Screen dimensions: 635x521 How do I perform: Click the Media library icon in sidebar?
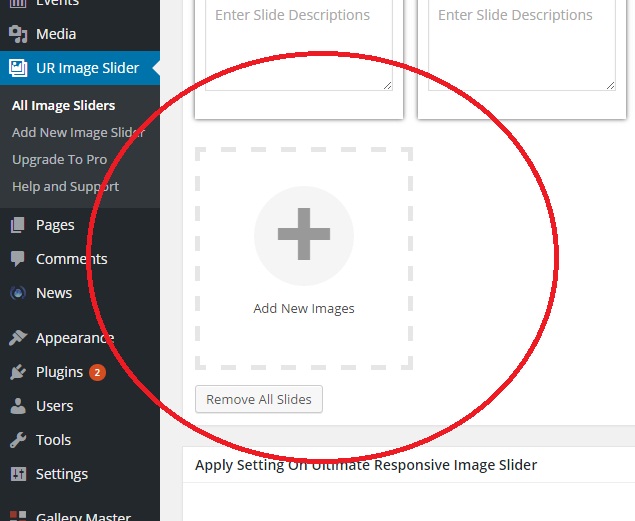[x=18, y=34]
